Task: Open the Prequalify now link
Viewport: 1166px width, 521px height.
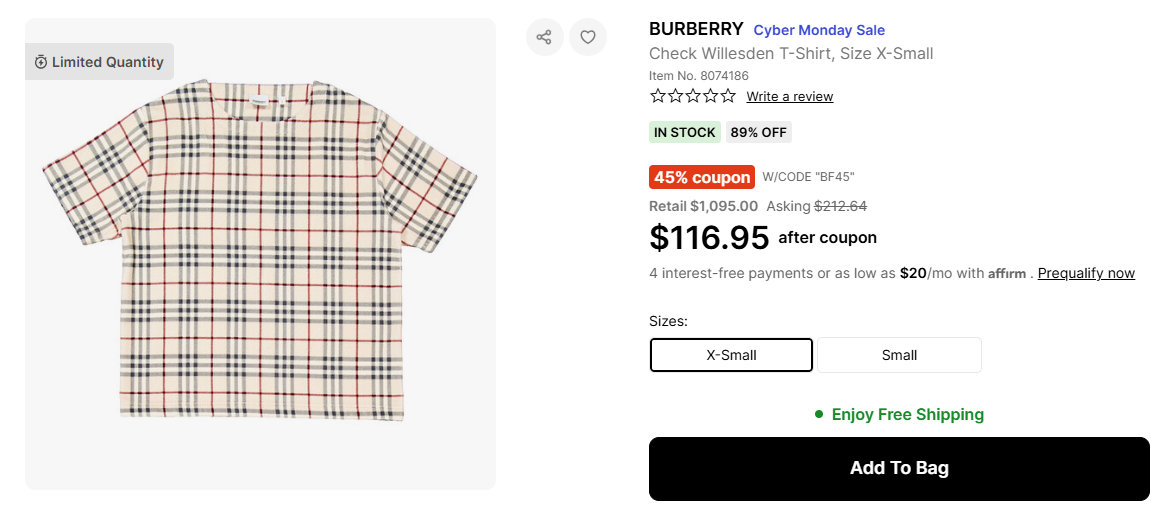Action: (1086, 273)
